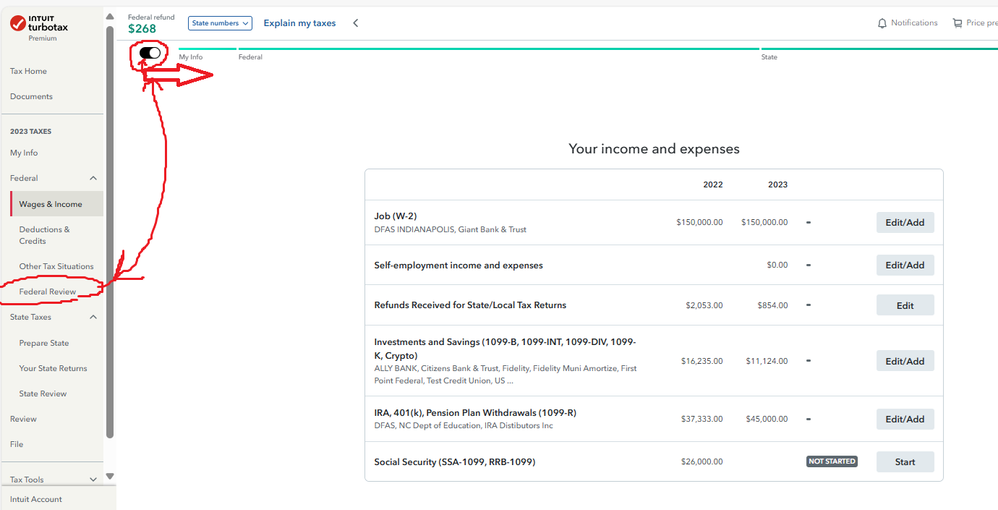The width and height of the screenshot is (998, 510).
Task: Click IRA, 401(k), Pension Plan Withdrawals title
Action: [x=475, y=413]
